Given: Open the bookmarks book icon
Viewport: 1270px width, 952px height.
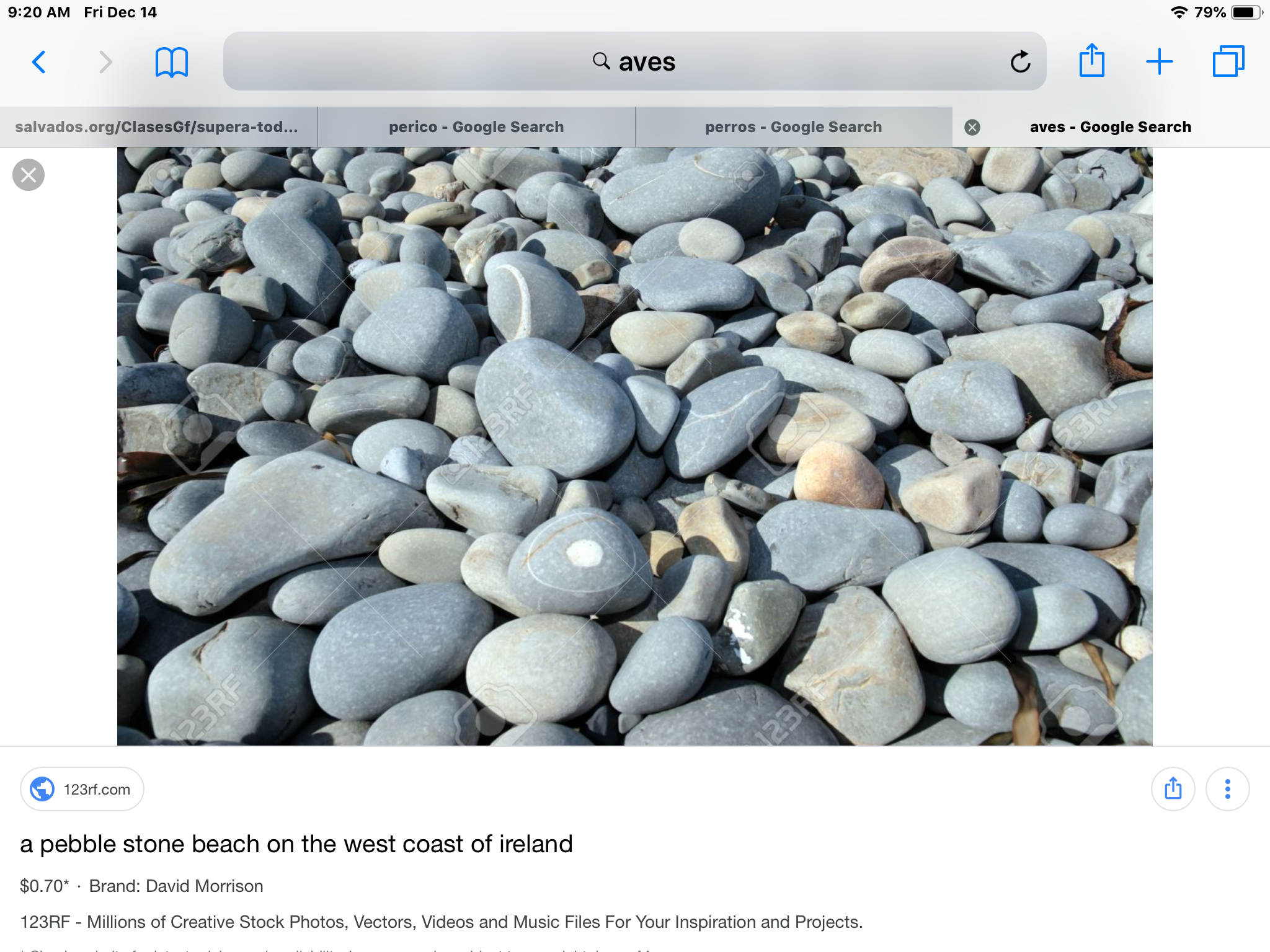Looking at the screenshot, I should (171, 62).
